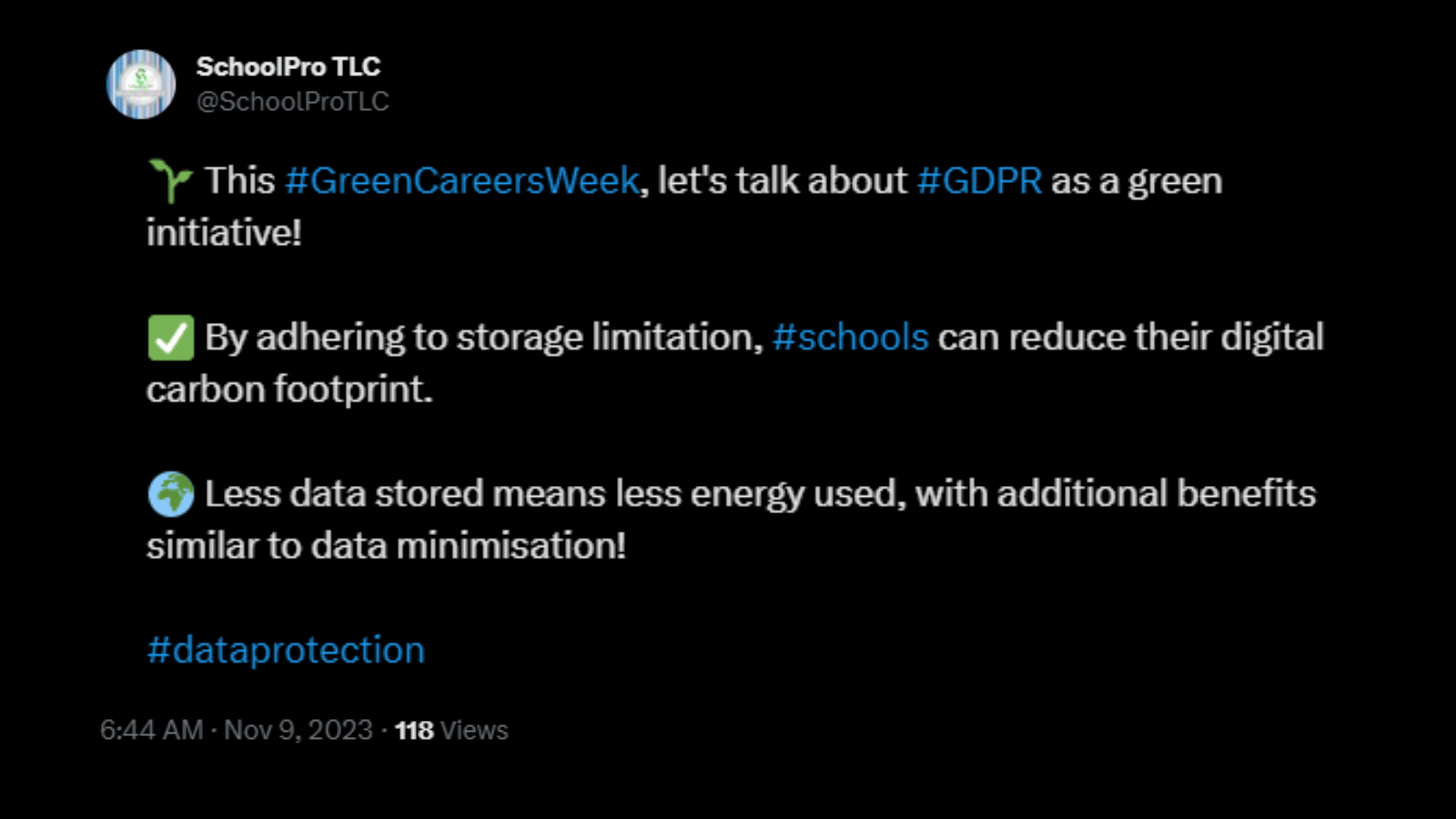1456x819 pixels.
Task: Click the 118 view count number
Action: coord(414,731)
